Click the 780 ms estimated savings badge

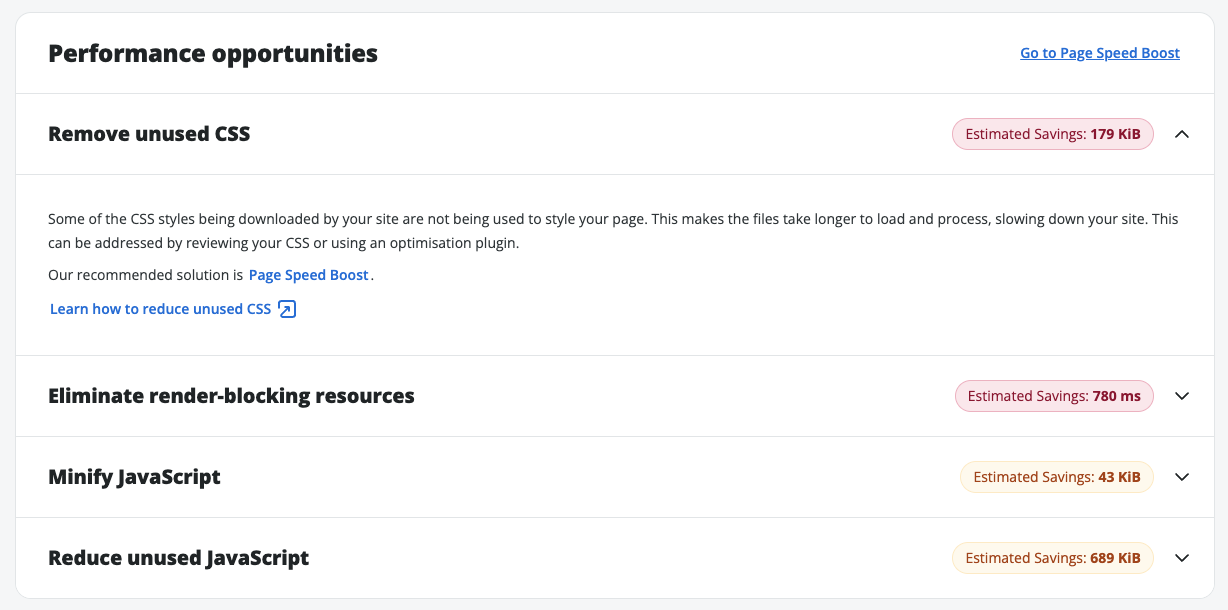1053,396
